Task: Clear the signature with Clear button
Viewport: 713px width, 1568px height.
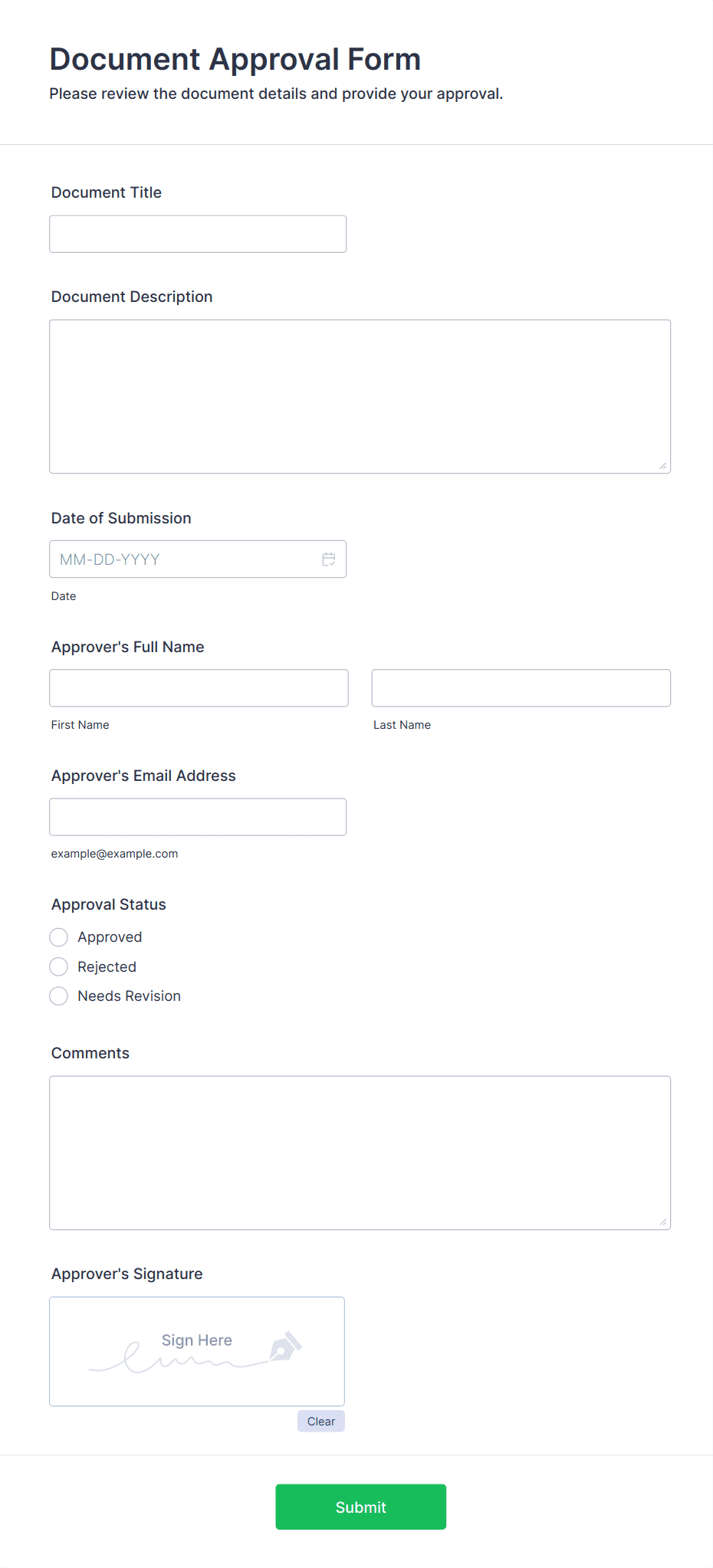Action: click(321, 1421)
